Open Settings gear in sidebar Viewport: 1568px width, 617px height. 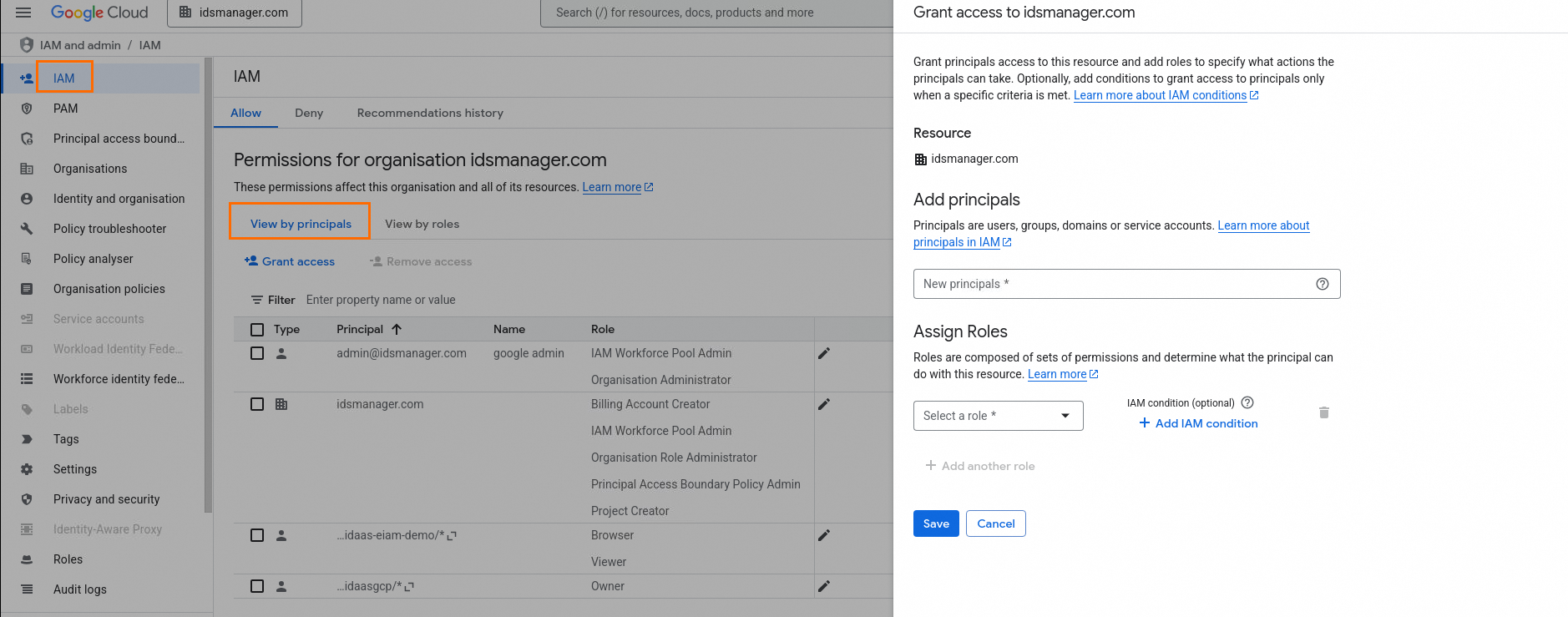(27, 469)
